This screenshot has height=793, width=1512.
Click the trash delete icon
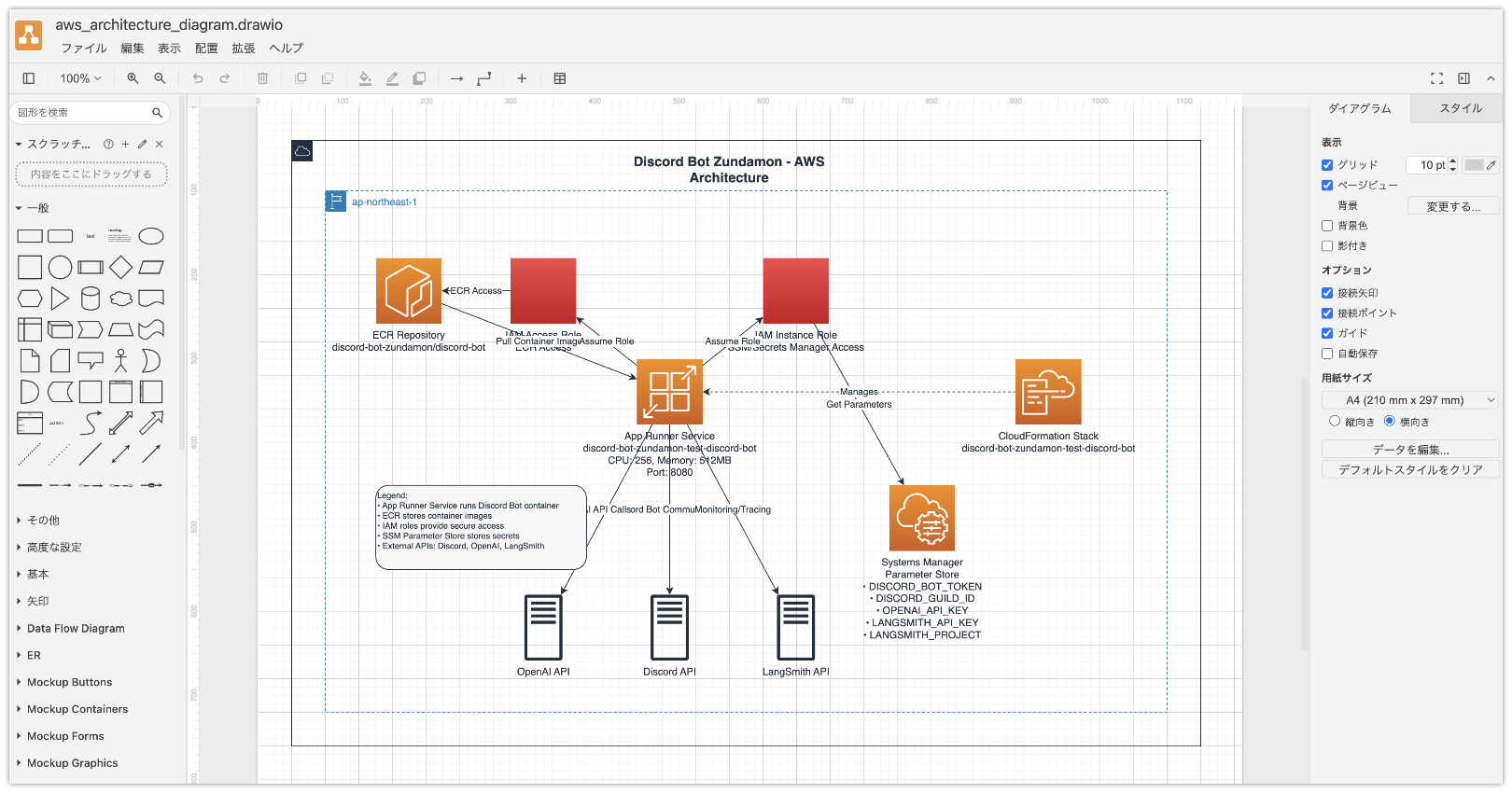pyautogui.click(x=262, y=78)
